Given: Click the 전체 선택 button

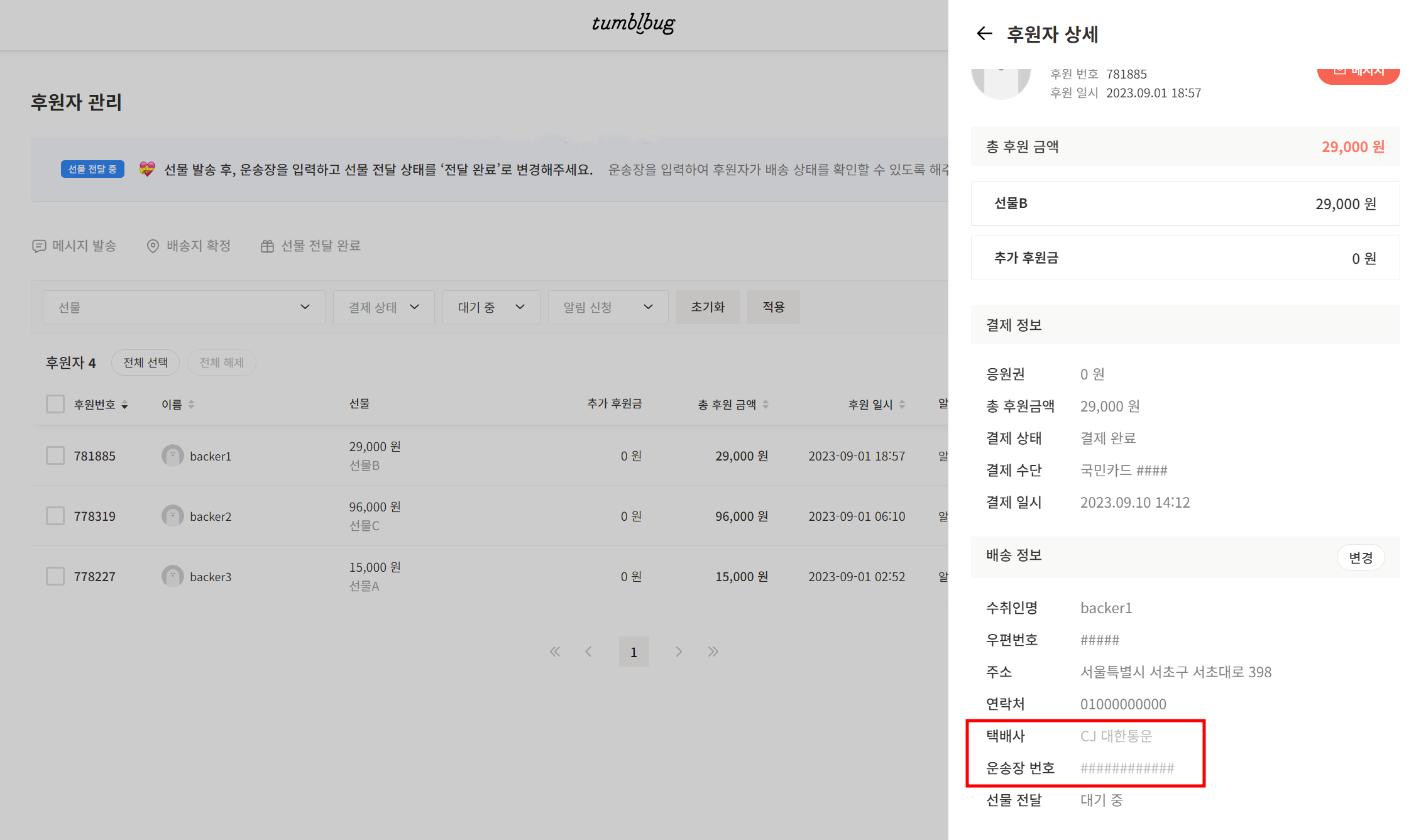Looking at the screenshot, I should [145, 363].
